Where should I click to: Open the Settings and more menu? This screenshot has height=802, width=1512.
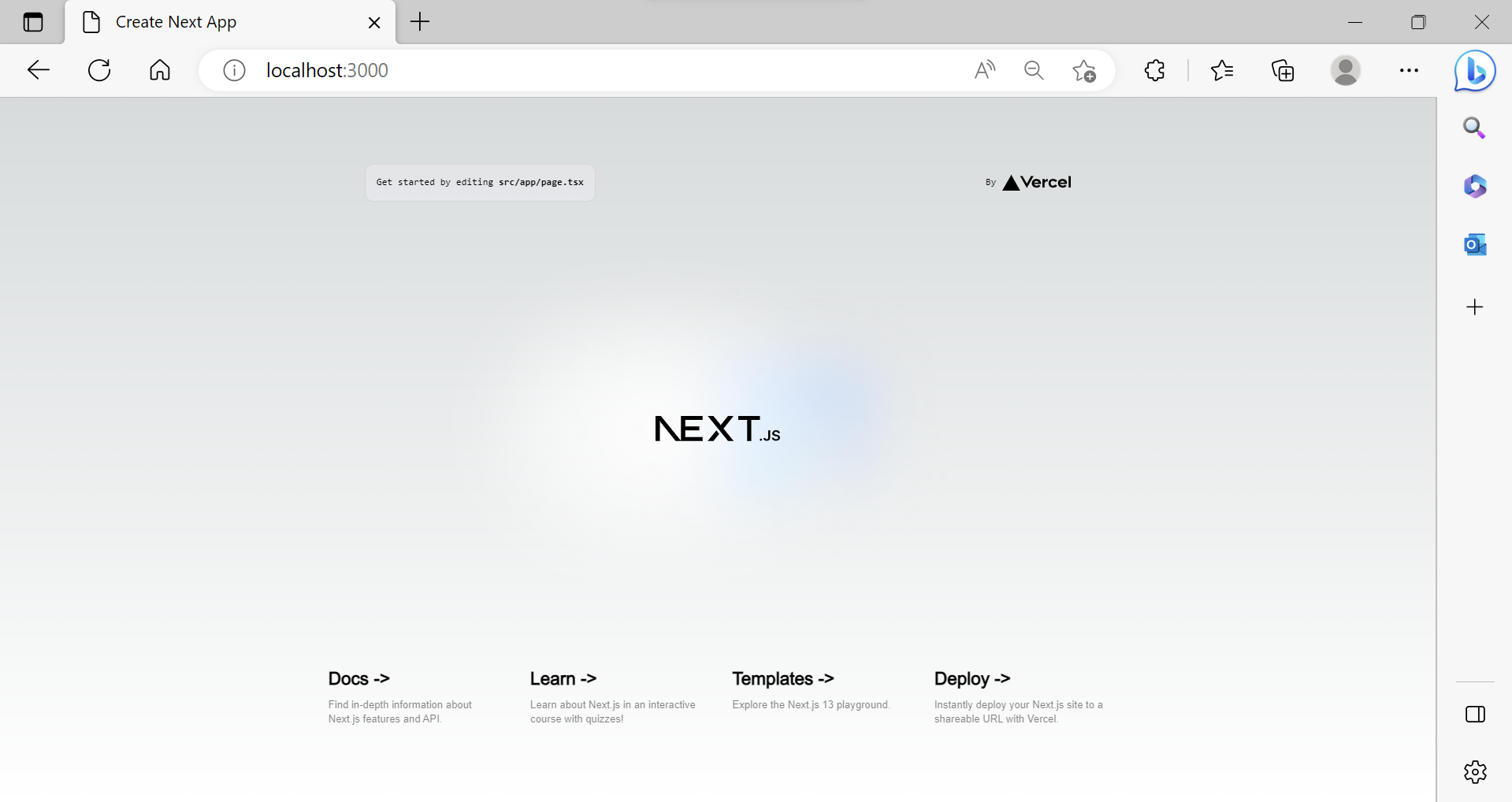(1409, 70)
